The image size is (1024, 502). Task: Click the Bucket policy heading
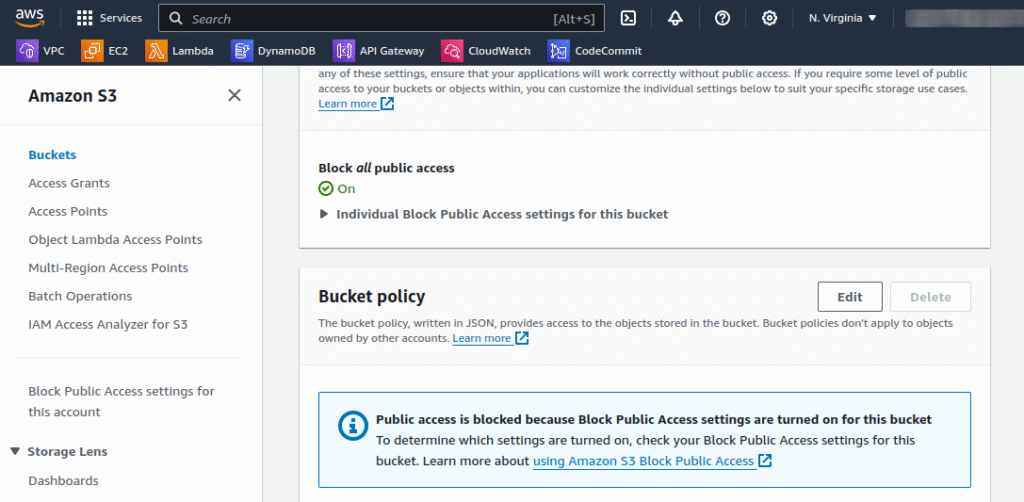coord(372,297)
